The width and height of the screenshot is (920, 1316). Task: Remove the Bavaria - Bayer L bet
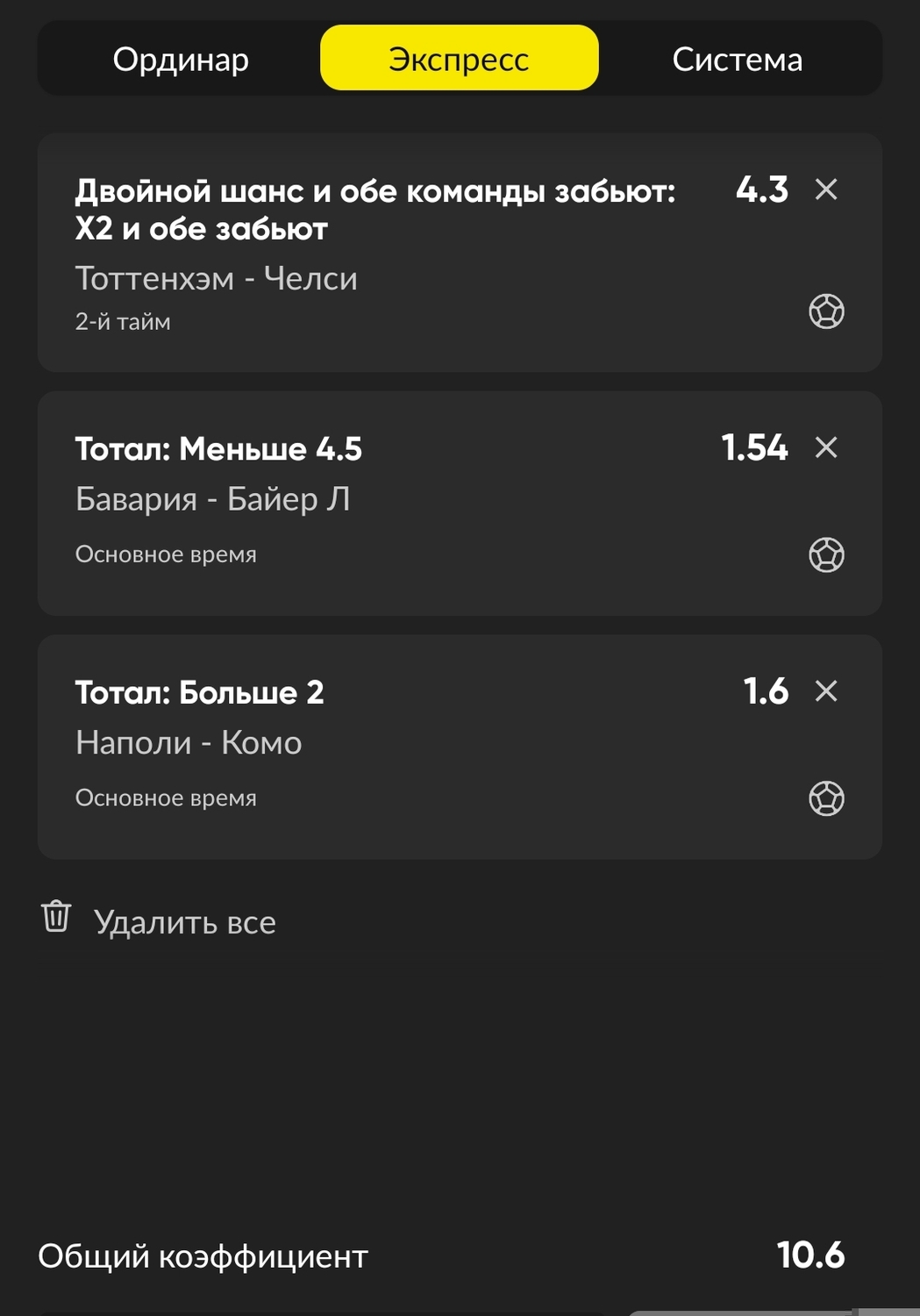point(826,447)
